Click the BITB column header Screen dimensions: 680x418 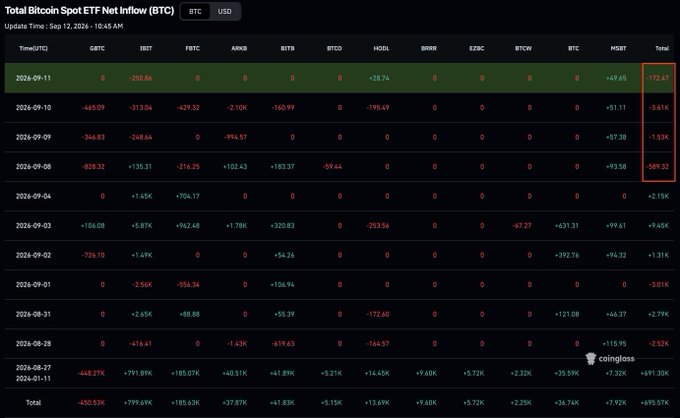pyautogui.click(x=288, y=48)
